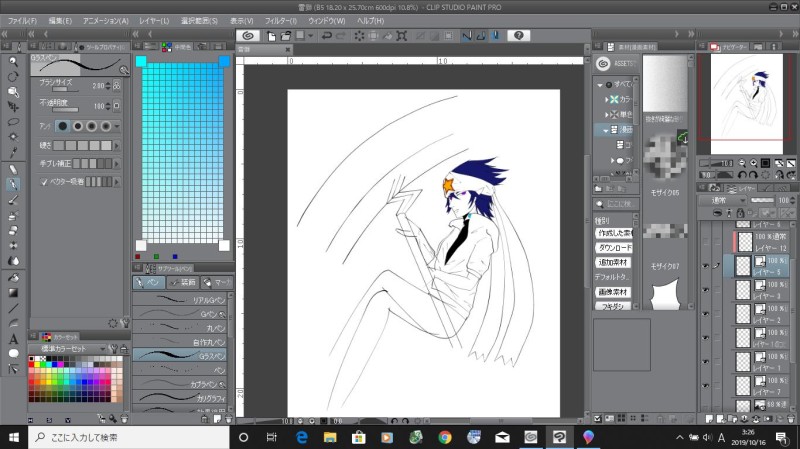Select the Brush tool in toolbar
The height and width of the screenshot is (449, 800).
coord(13,200)
